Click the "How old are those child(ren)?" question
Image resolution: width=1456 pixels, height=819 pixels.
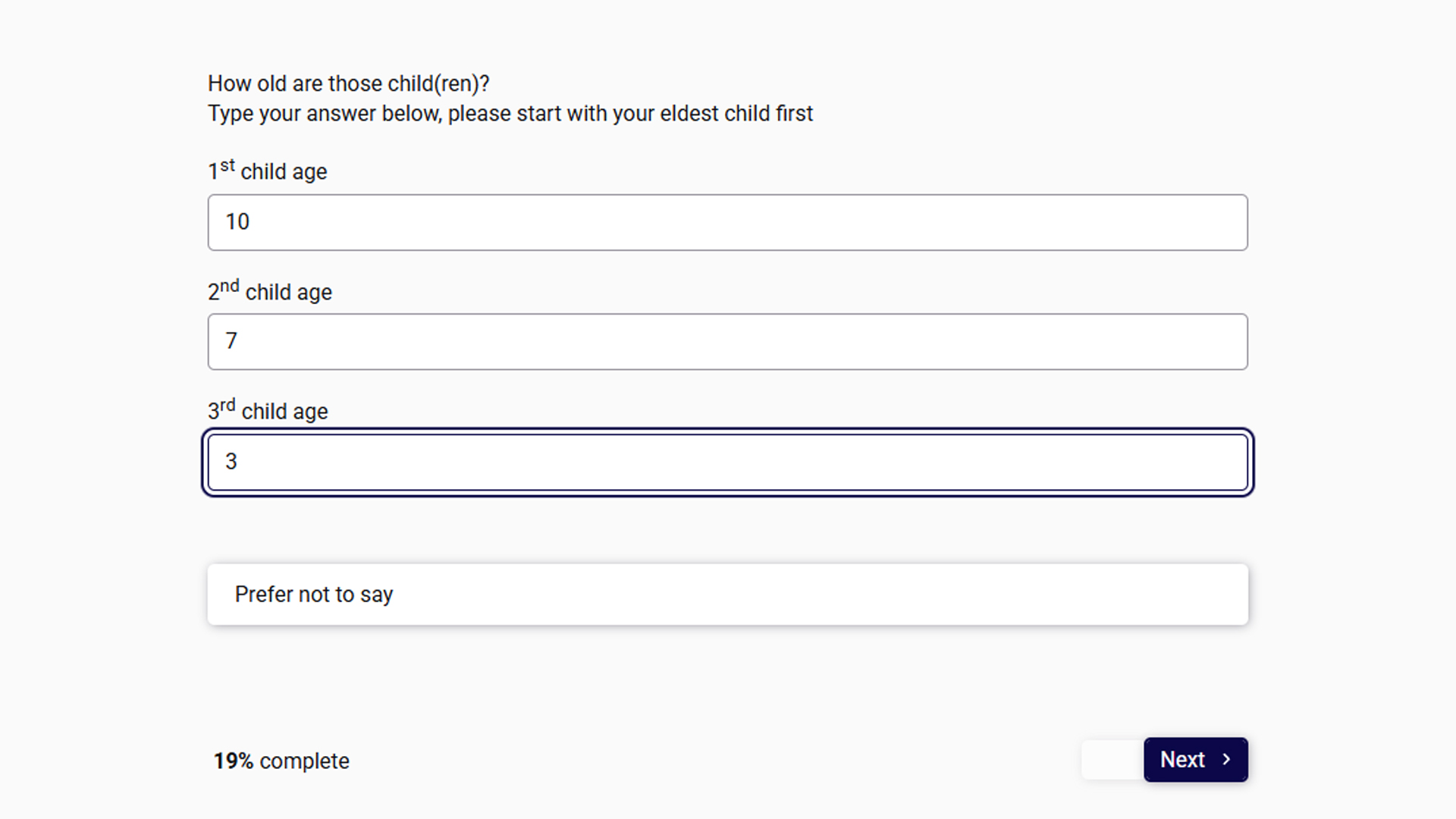click(349, 83)
